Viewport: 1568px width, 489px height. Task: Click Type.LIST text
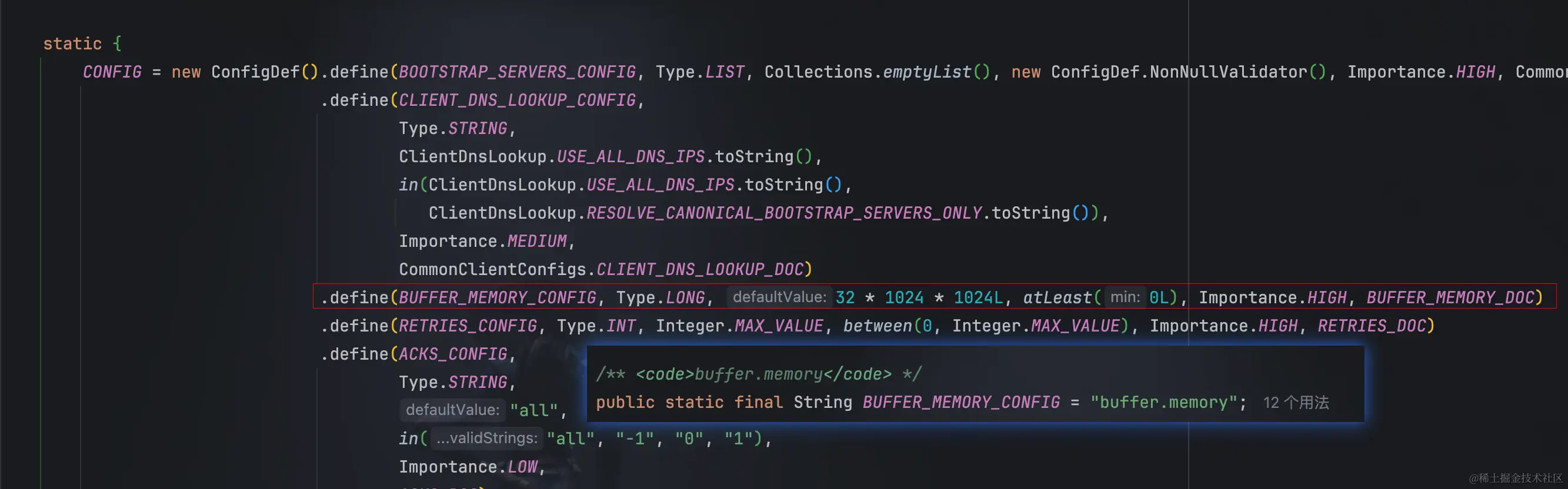[699, 72]
